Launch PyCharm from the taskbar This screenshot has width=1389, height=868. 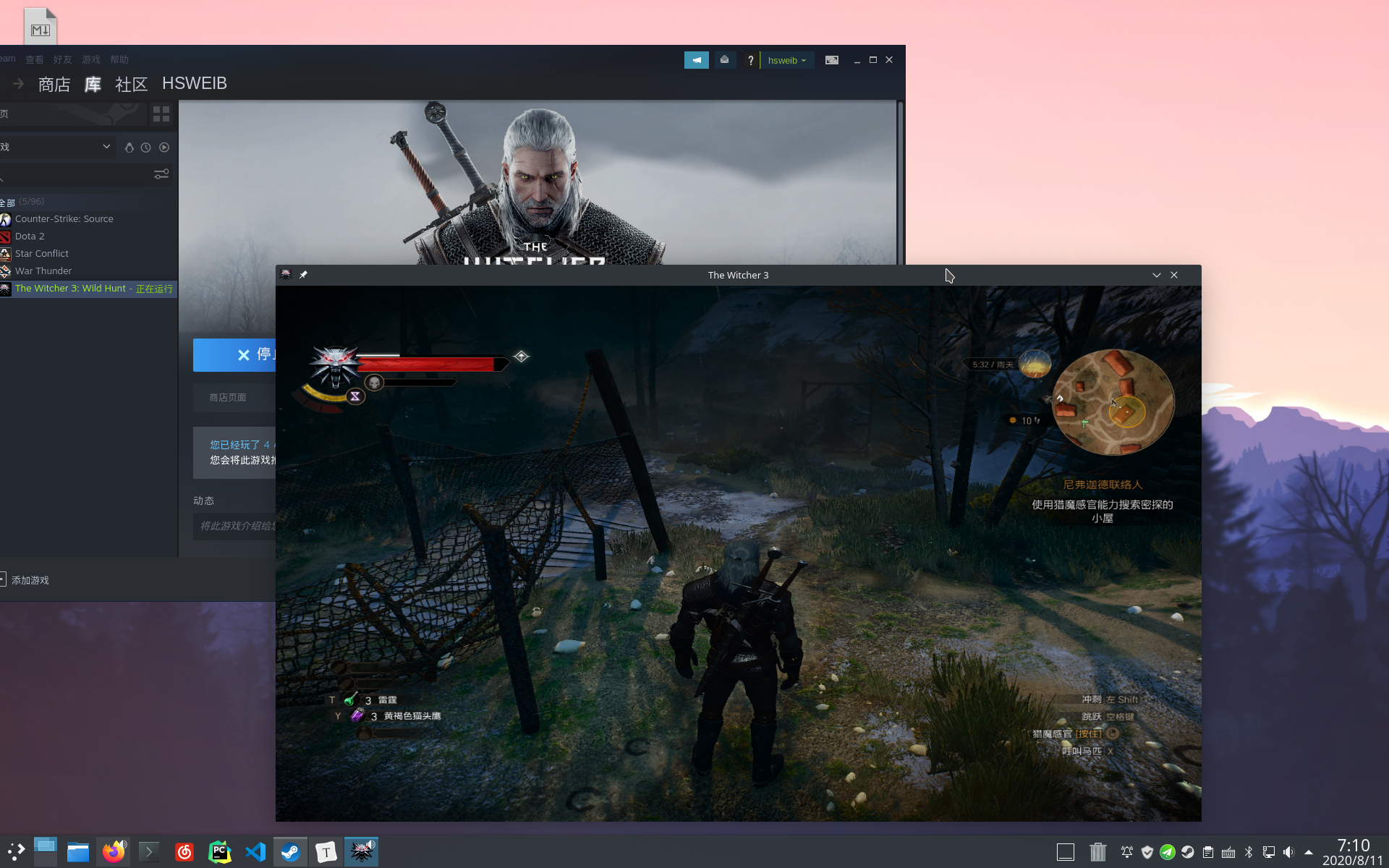click(220, 851)
